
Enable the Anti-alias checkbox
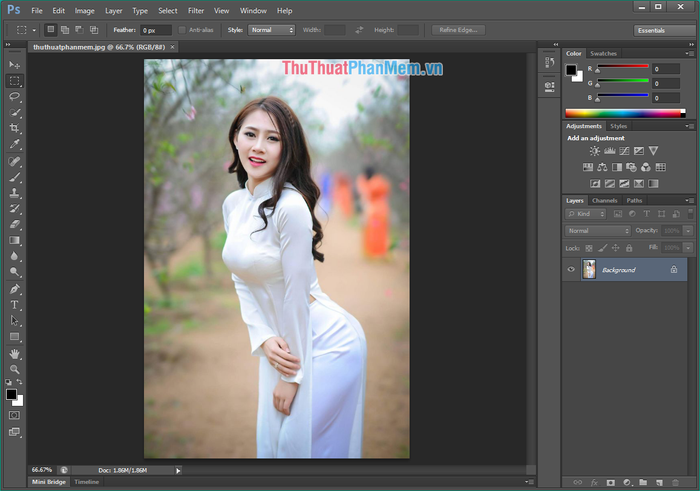(x=182, y=30)
